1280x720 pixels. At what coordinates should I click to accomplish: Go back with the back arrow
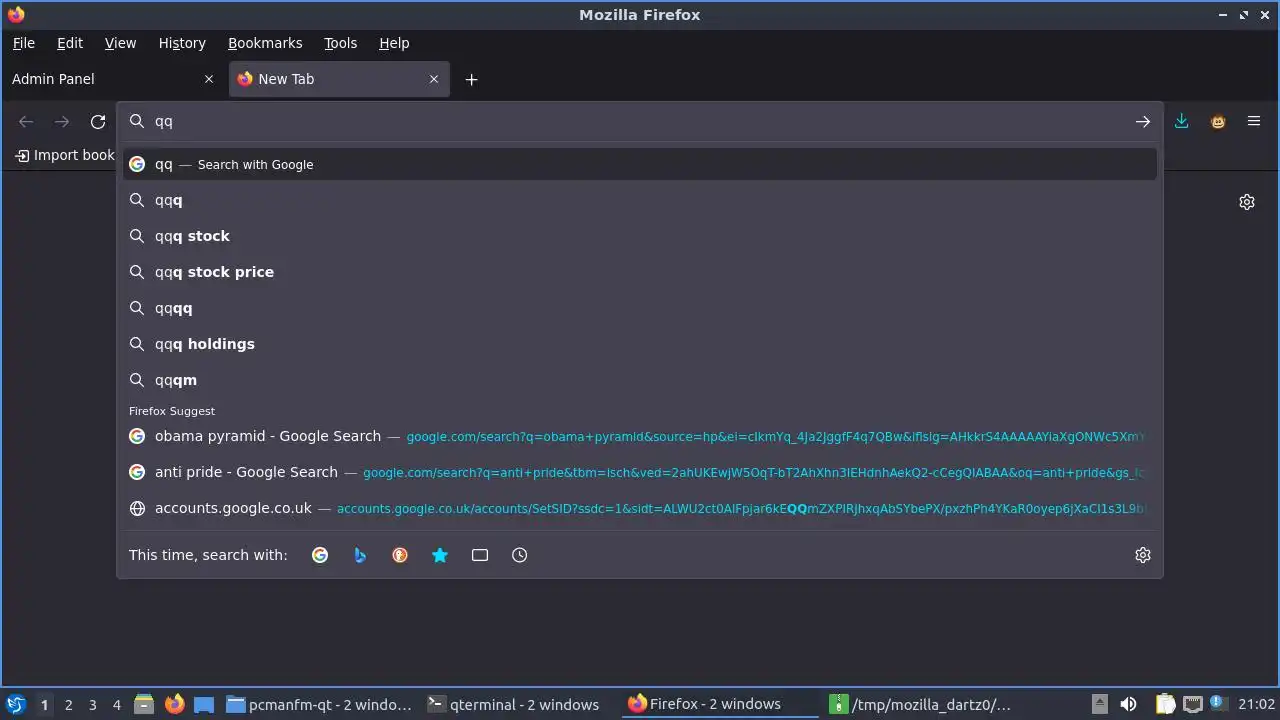click(26, 122)
